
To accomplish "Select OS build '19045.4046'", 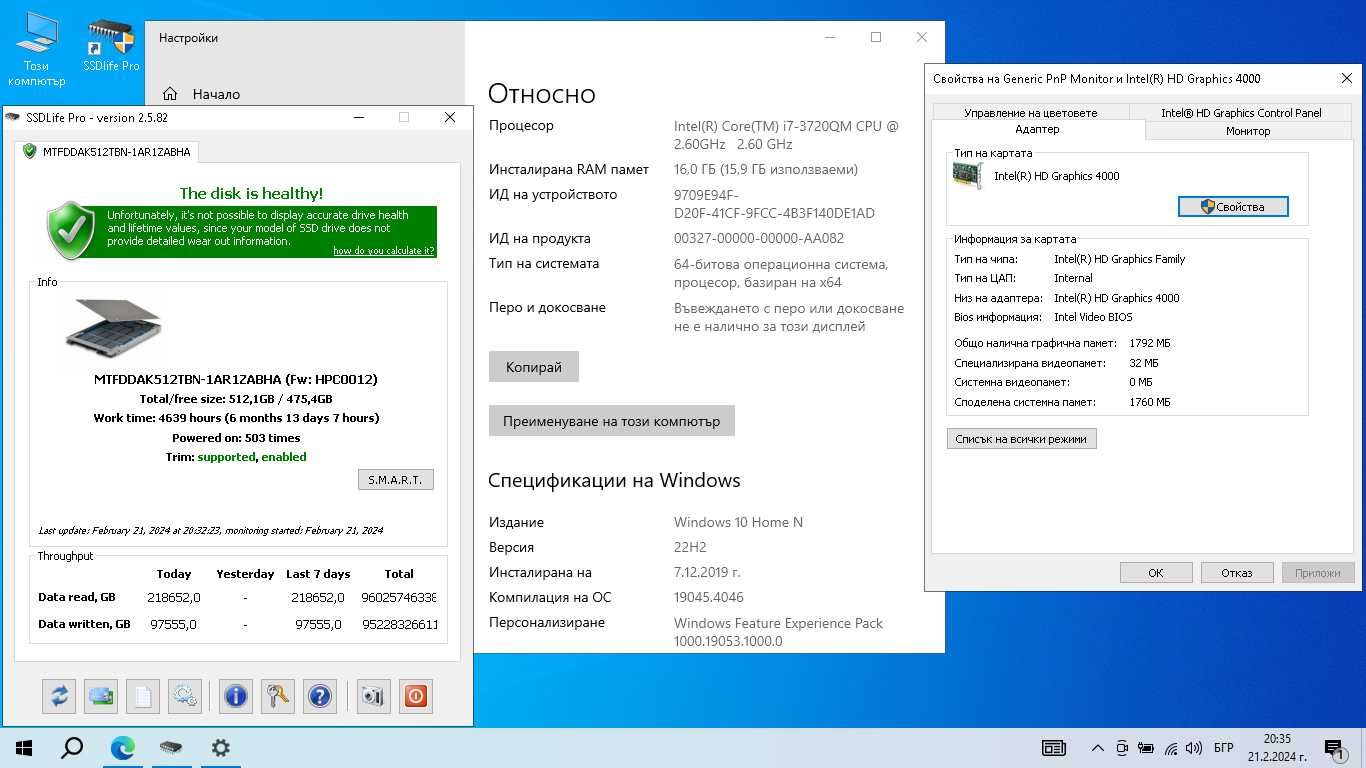I will (x=709, y=597).
